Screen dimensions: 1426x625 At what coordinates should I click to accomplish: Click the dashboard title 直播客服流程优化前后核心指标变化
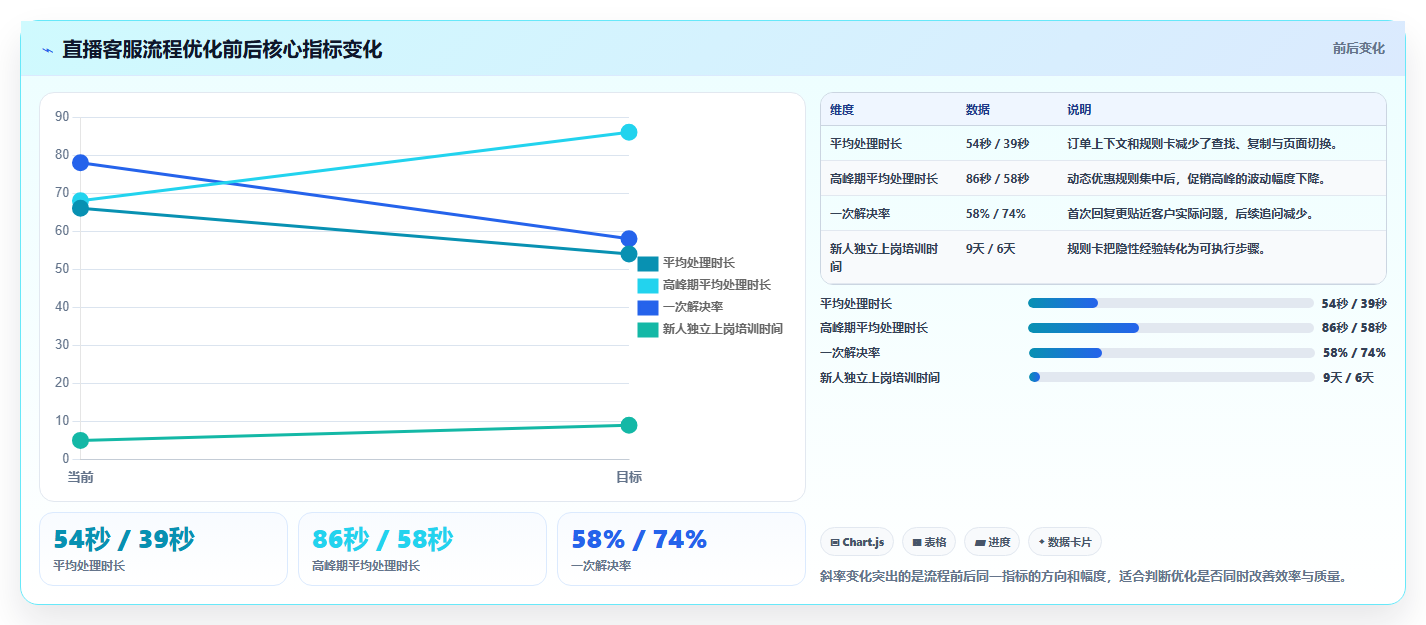click(222, 50)
